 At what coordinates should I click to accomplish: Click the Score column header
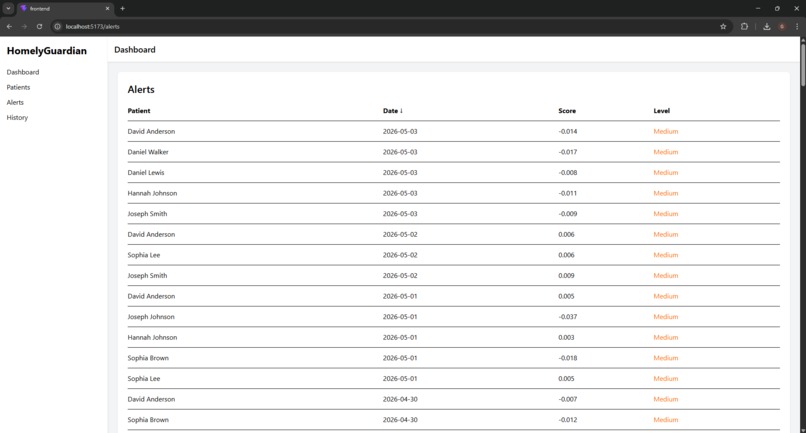pyautogui.click(x=567, y=111)
